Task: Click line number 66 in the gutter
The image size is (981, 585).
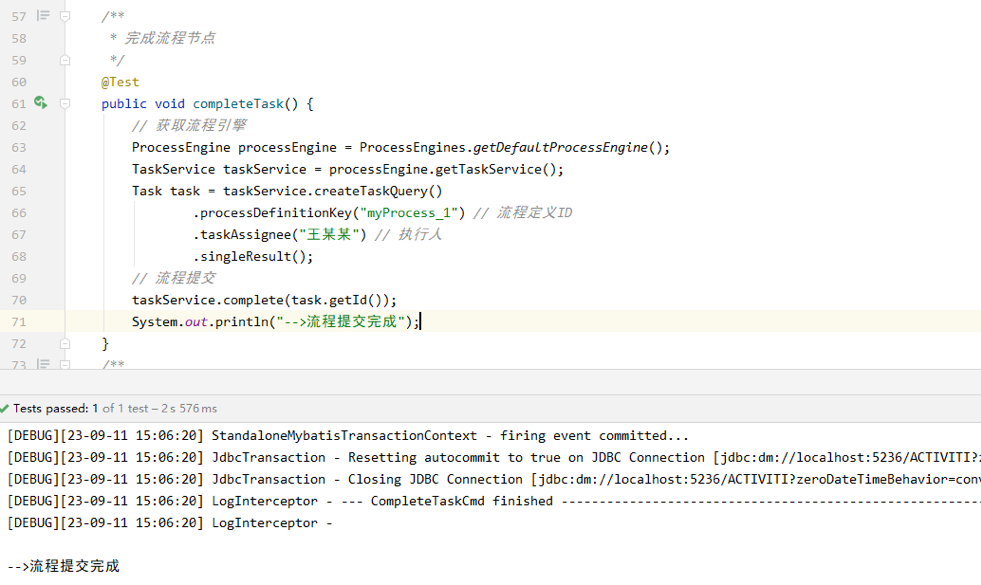Action: point(19,213)
